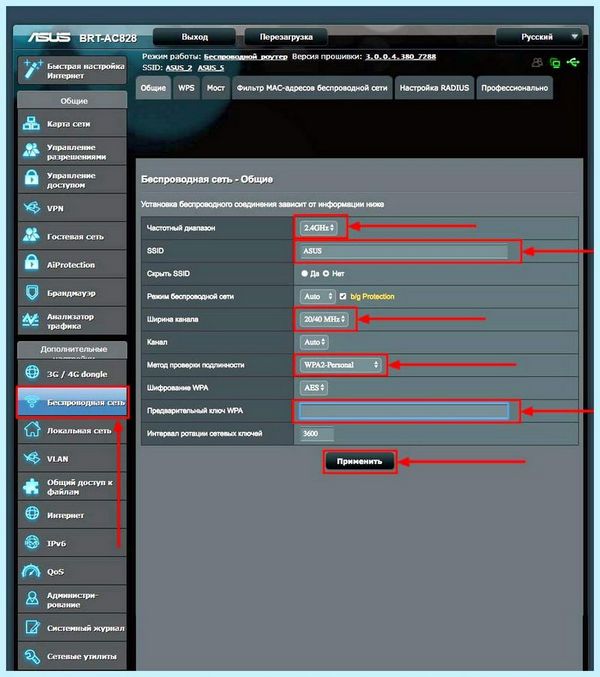
Task: Click the 3G / 4G dongle globe icon
Action: point(32,372)
